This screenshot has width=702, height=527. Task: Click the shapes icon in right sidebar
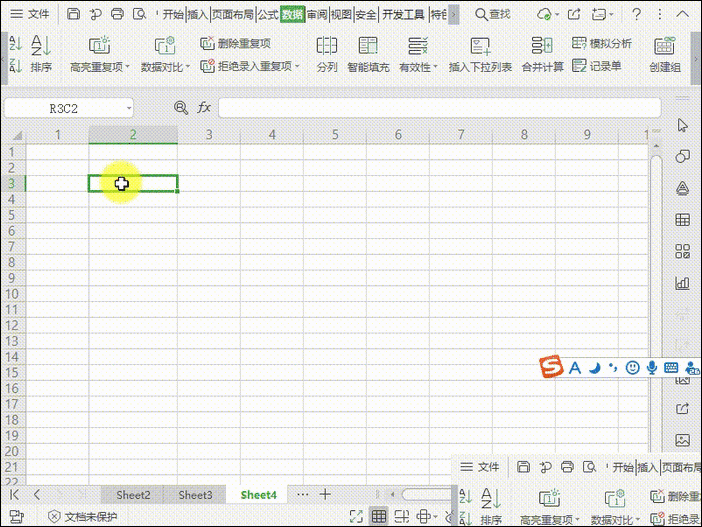(682, 157)
